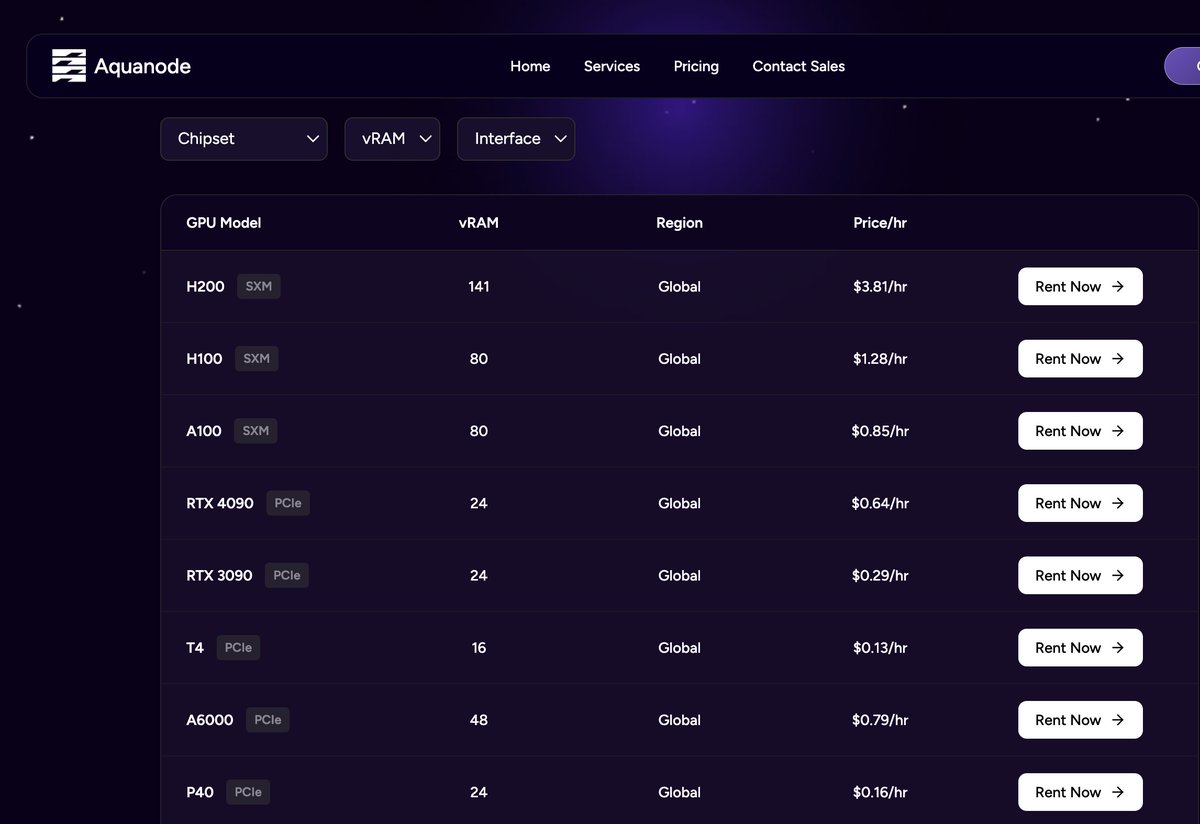This screenshot has height=824, width=1200.
Task: Rent the P40 GPU now
Action: tap(1080, 792)
